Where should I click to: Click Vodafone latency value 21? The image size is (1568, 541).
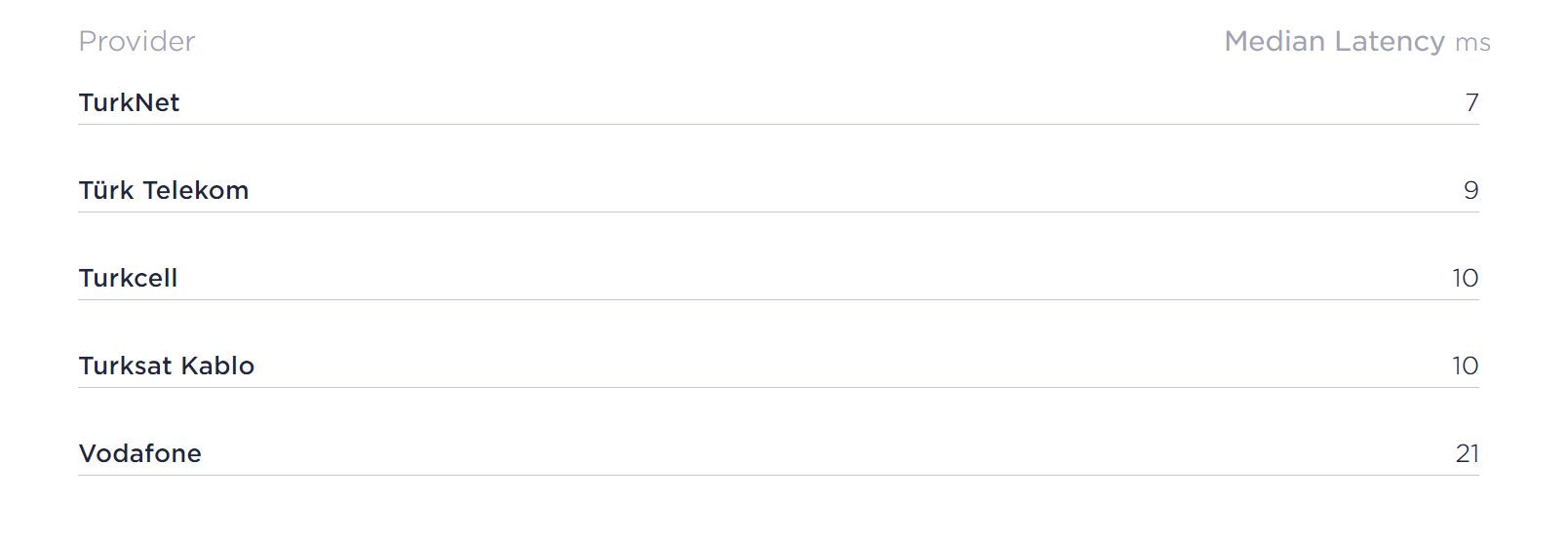[x=1468, y=453]
